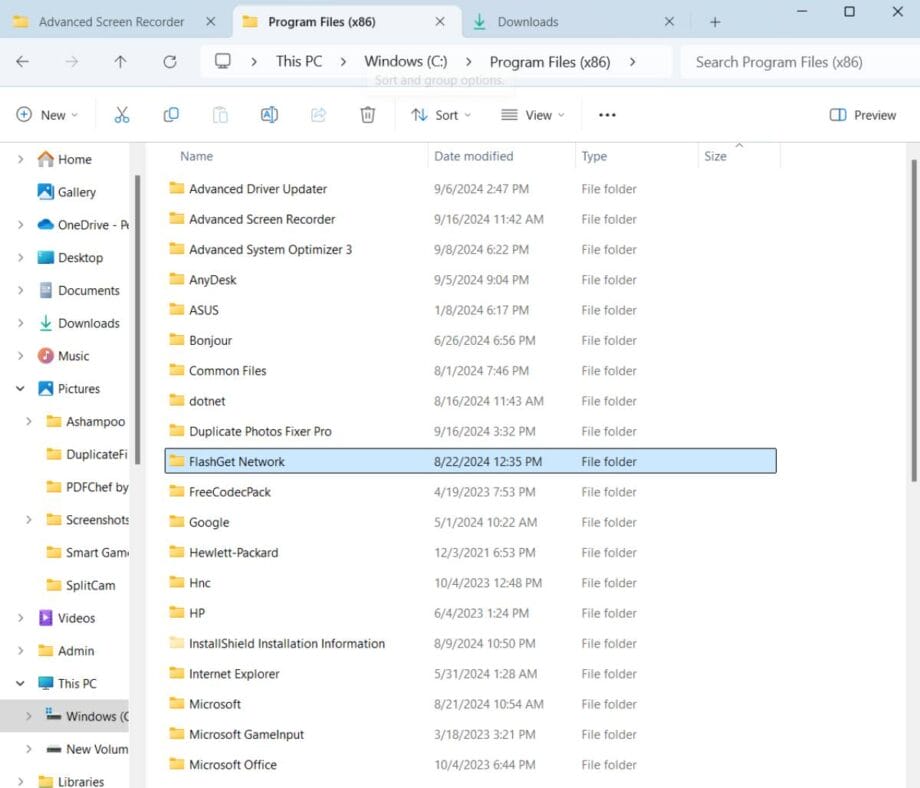The height and width of the screenshot is (788, 920).
Task: Collapse This PC in the navigation pane
Action: pyautogui.click(x=18, y=683)
